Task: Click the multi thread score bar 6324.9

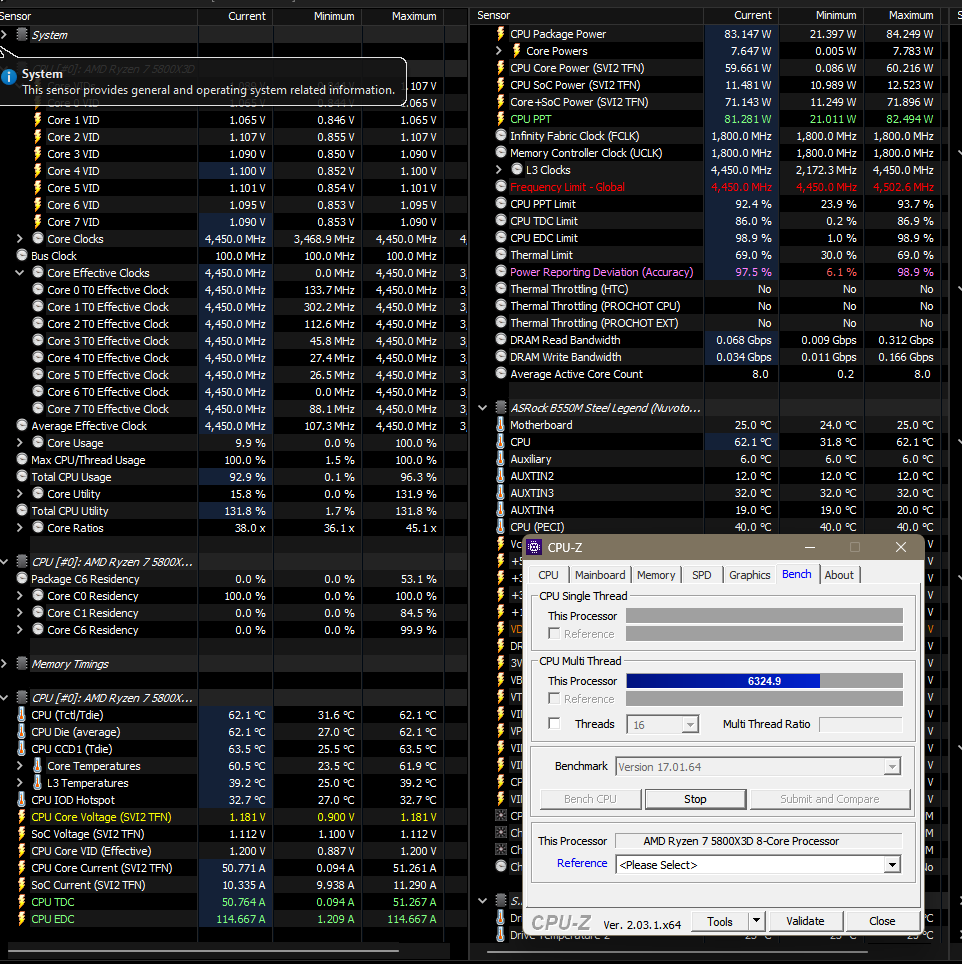Action: [x=764, y=681]
